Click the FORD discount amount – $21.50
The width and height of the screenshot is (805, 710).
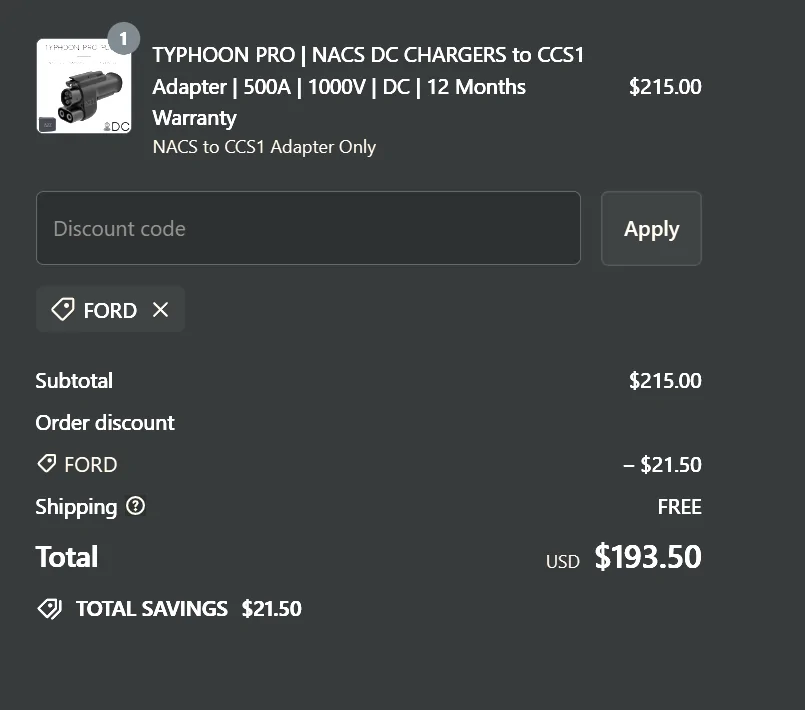(x=662, y=465)
